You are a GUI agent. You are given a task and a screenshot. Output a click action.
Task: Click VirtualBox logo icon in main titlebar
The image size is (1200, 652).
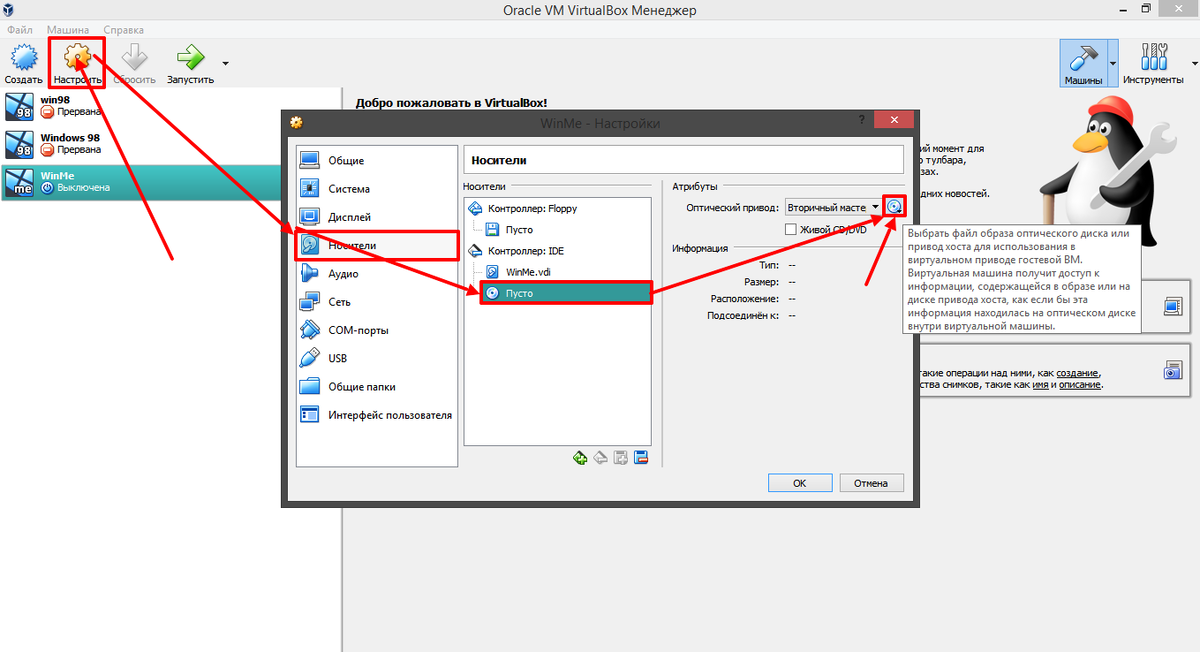11,10
